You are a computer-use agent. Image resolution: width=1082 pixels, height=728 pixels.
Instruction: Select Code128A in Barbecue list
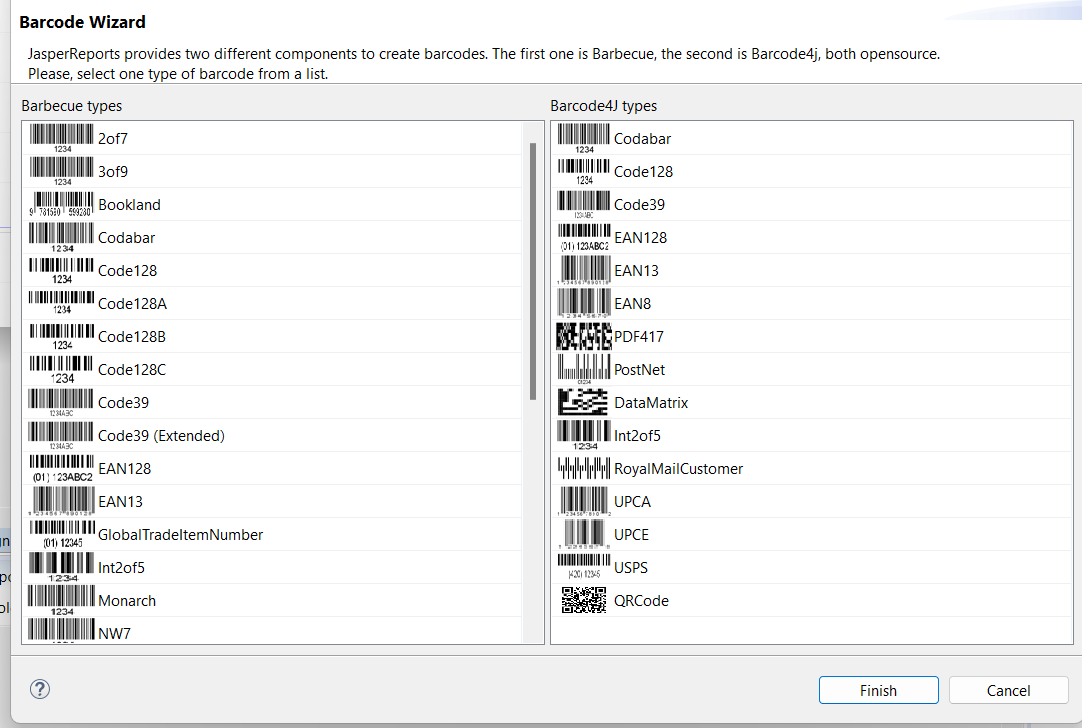(132, 304)
